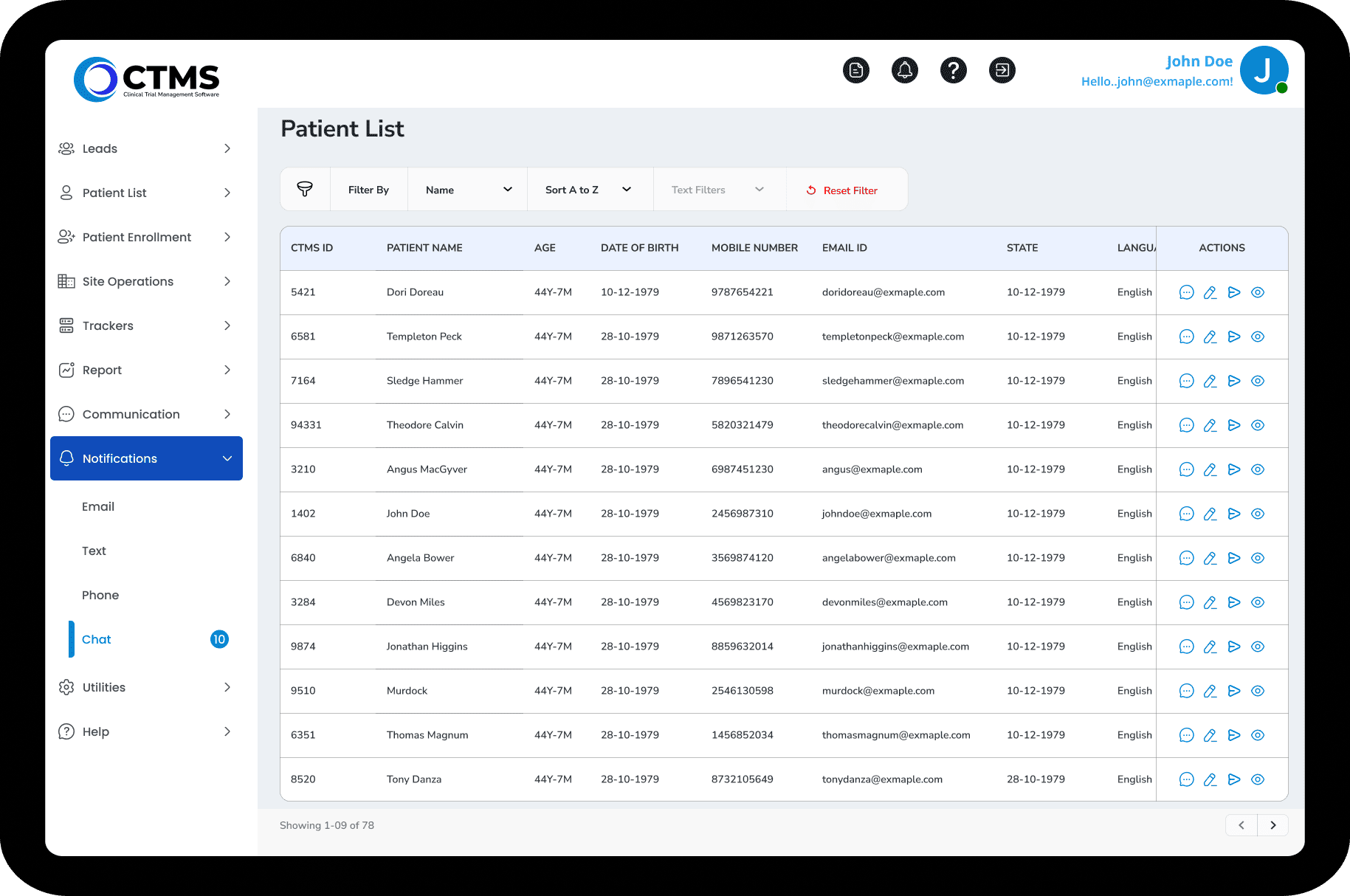Viewport: 1350px width, 896px height.
Task: Go to next page with right arrow
Action: click(1272, 824)
